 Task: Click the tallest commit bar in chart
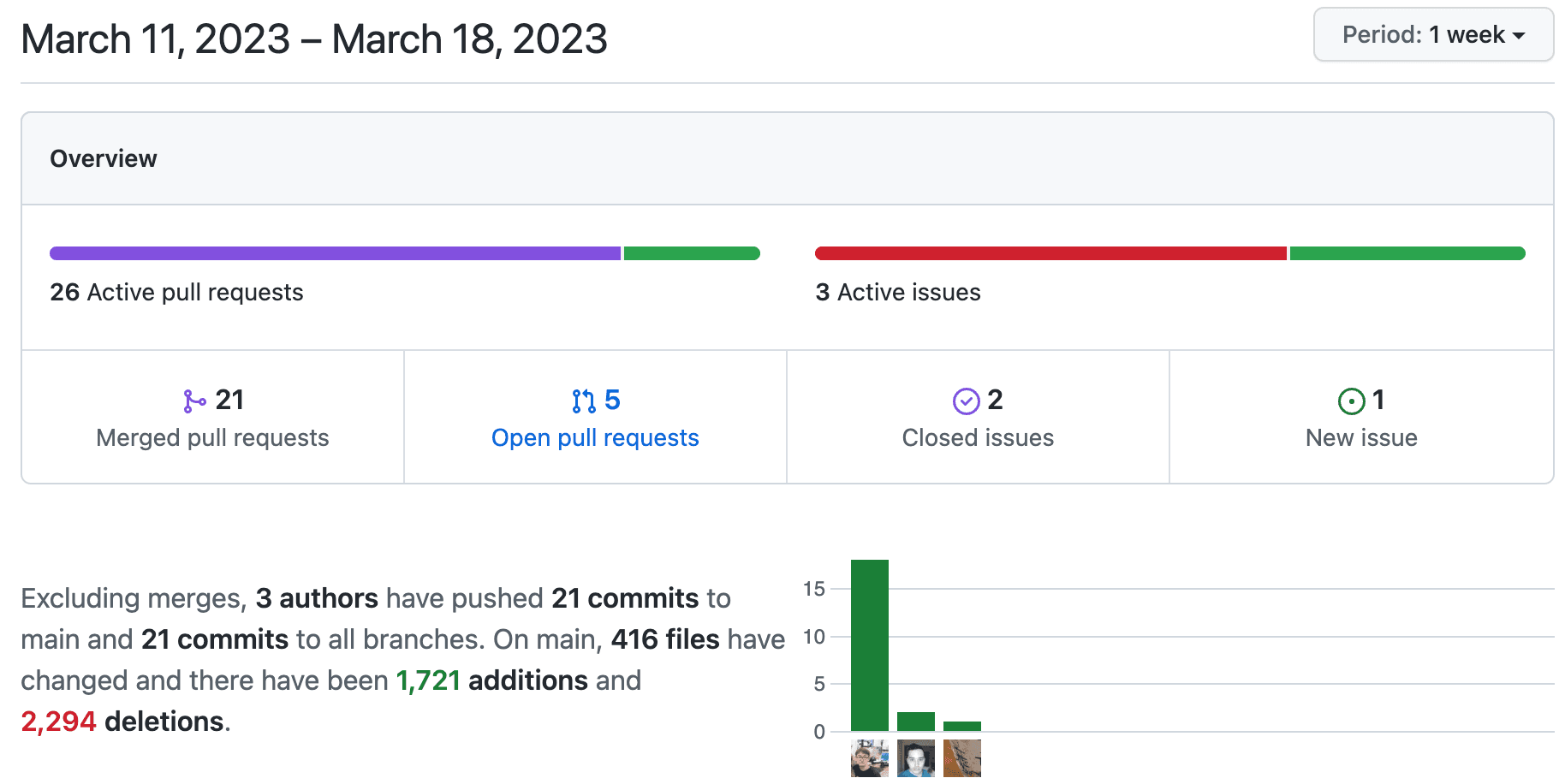pos(869,645)
